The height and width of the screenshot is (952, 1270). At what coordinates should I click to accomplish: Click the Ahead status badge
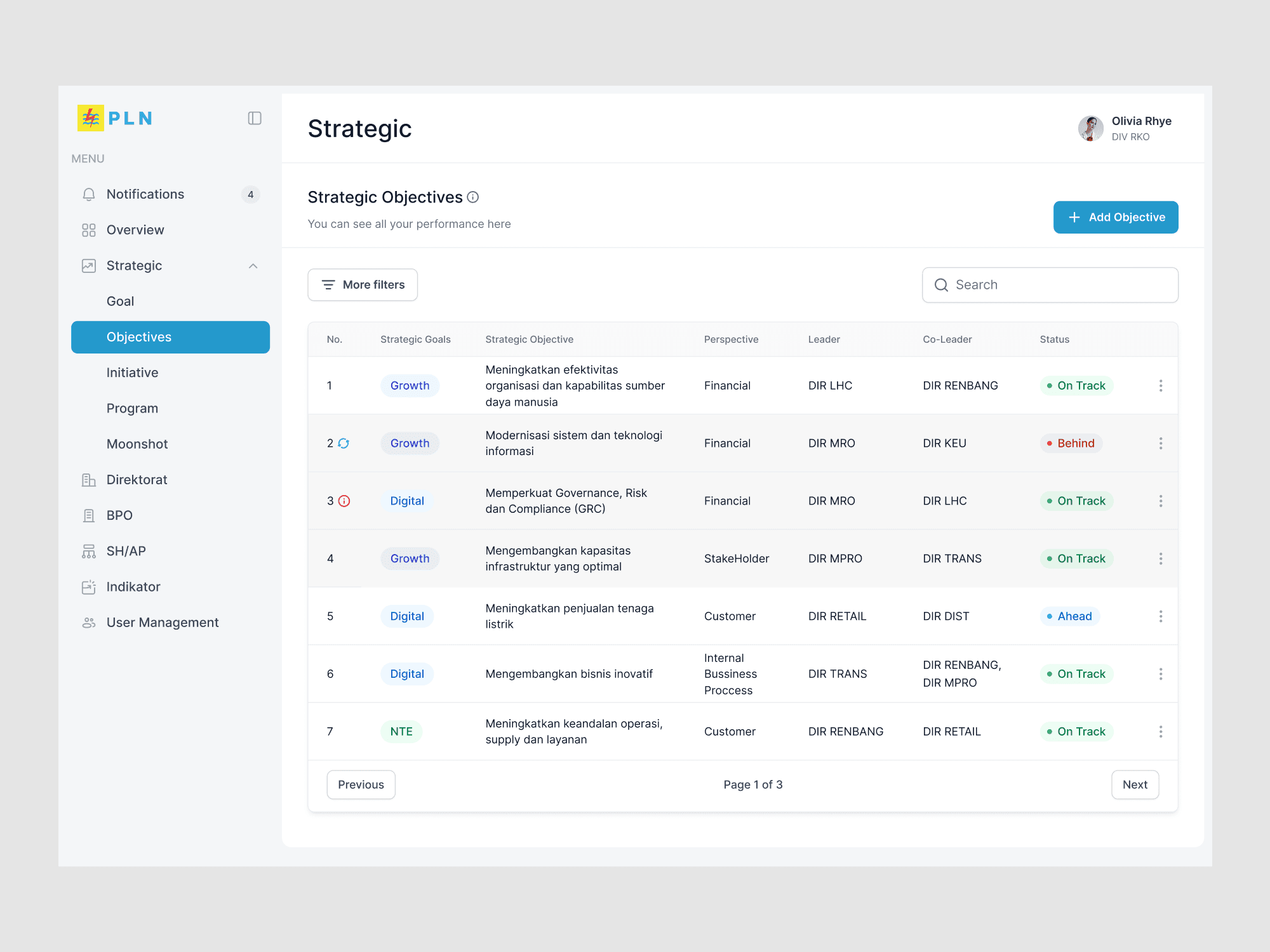1070,616
